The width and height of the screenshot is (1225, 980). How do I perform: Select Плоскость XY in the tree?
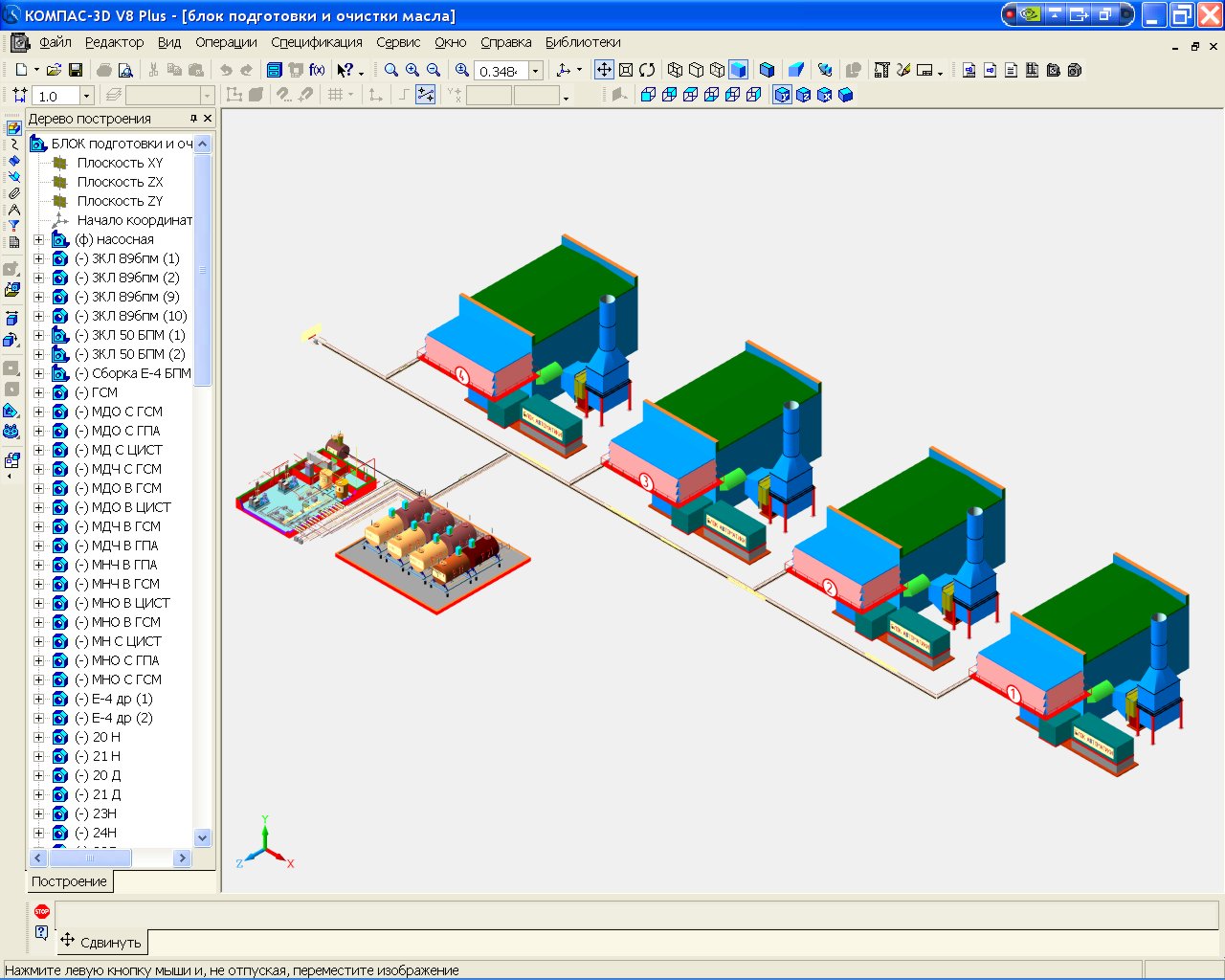(120, 163)
